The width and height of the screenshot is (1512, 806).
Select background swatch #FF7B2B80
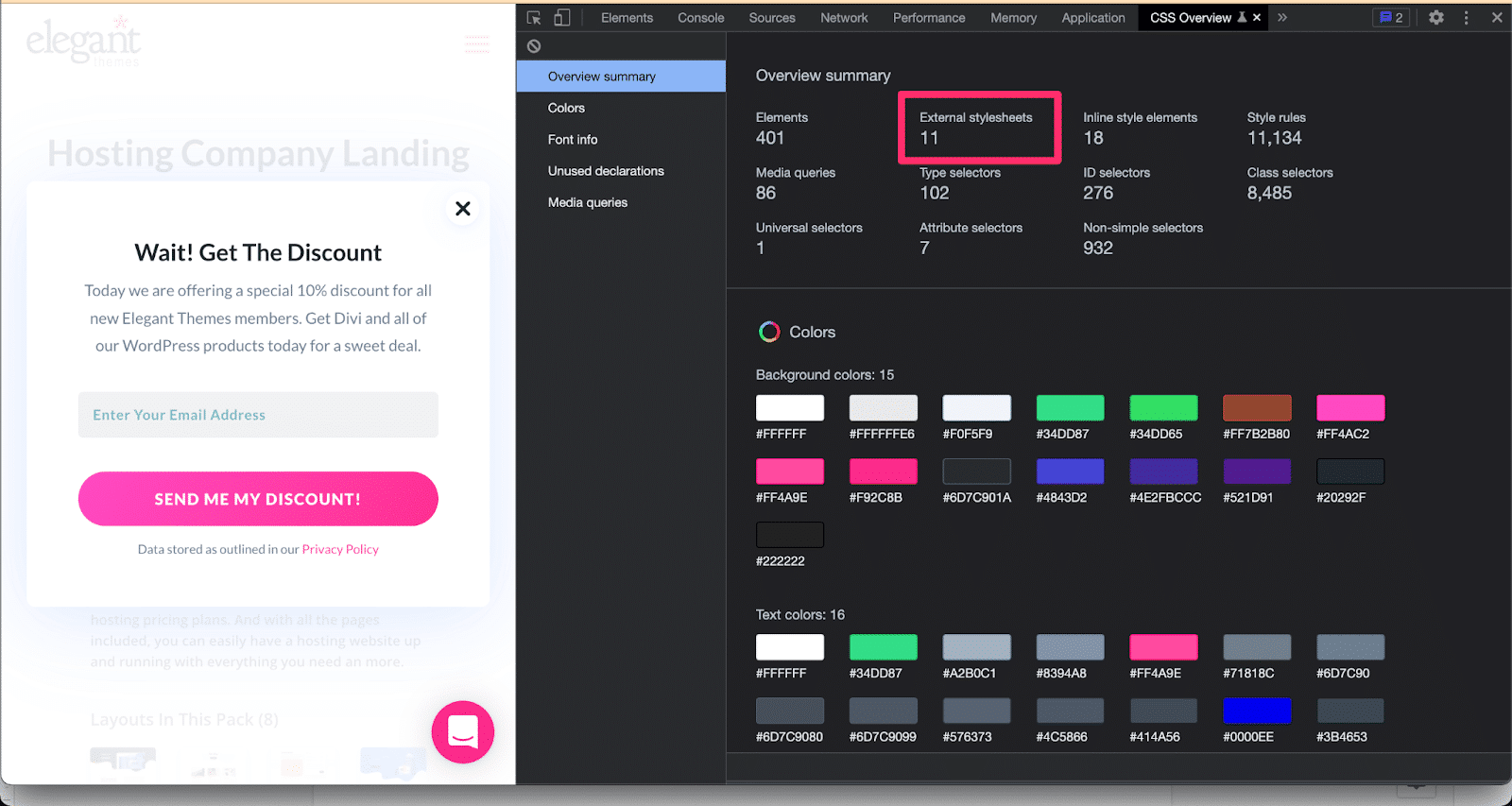pyautogui.click(x=1257, y=408)
